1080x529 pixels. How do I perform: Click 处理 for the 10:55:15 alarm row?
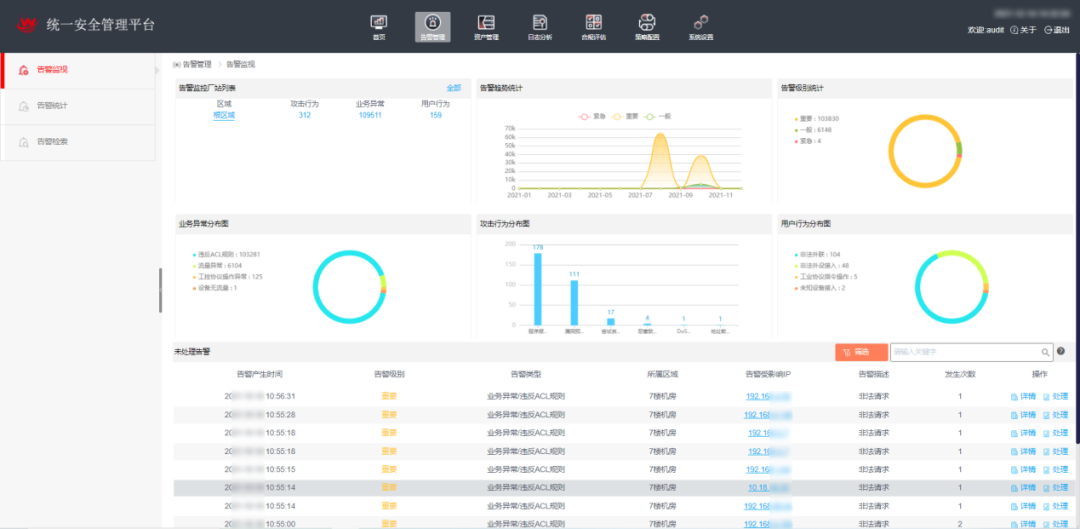point(1056,469)
